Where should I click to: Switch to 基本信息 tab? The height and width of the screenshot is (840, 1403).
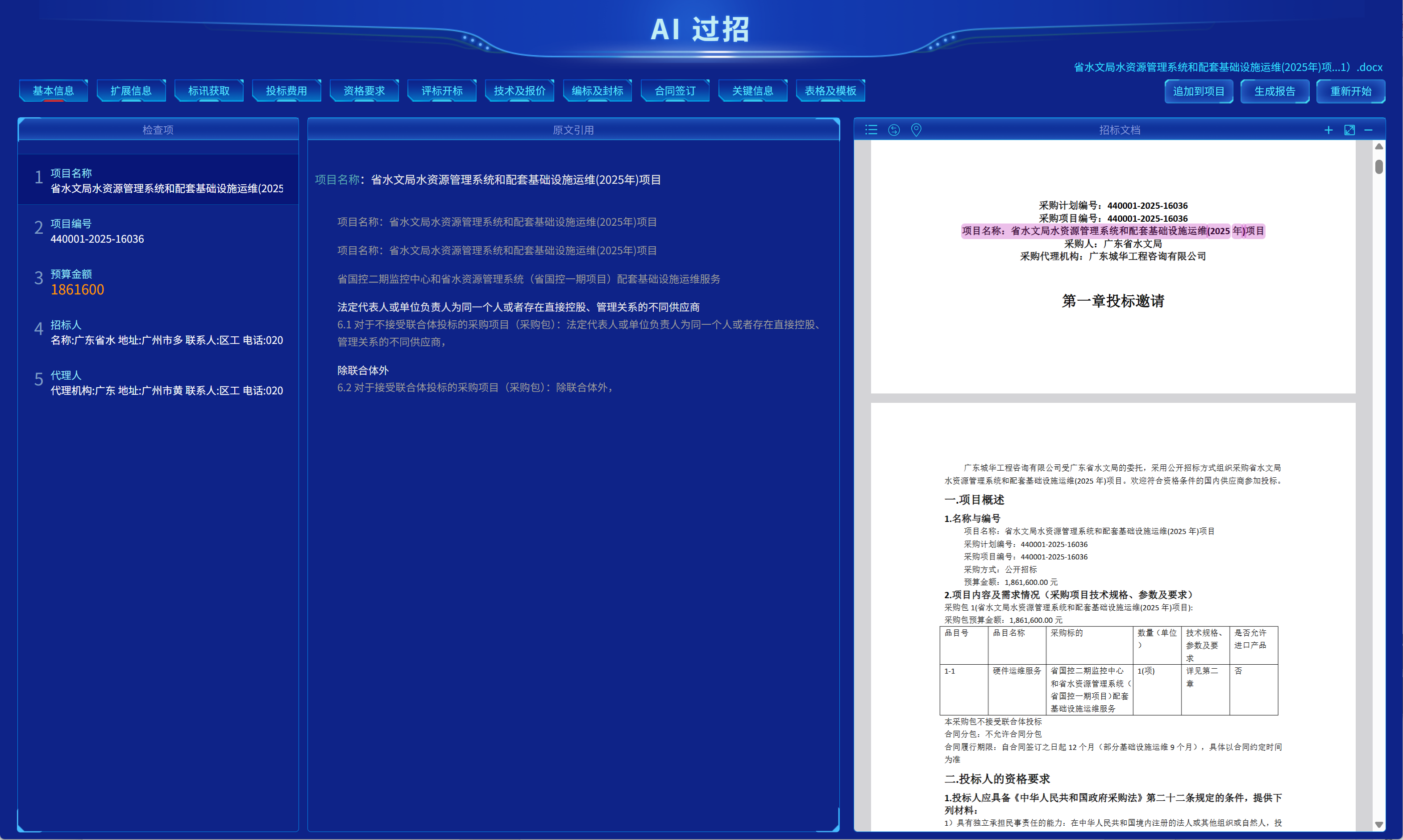click(53, 91)
